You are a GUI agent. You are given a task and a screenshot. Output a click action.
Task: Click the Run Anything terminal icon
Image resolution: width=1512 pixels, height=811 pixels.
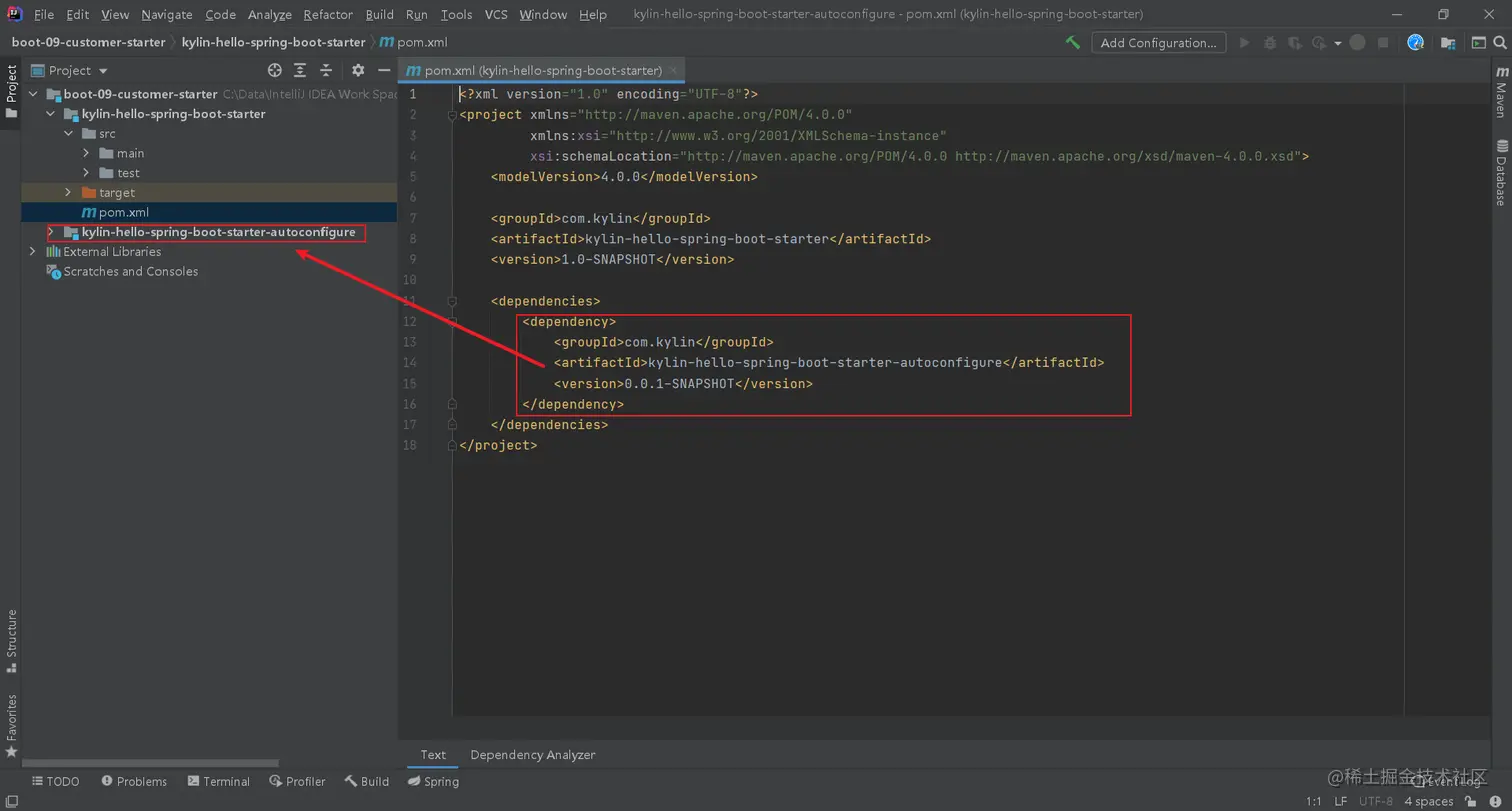click(x=1477, y=42)
